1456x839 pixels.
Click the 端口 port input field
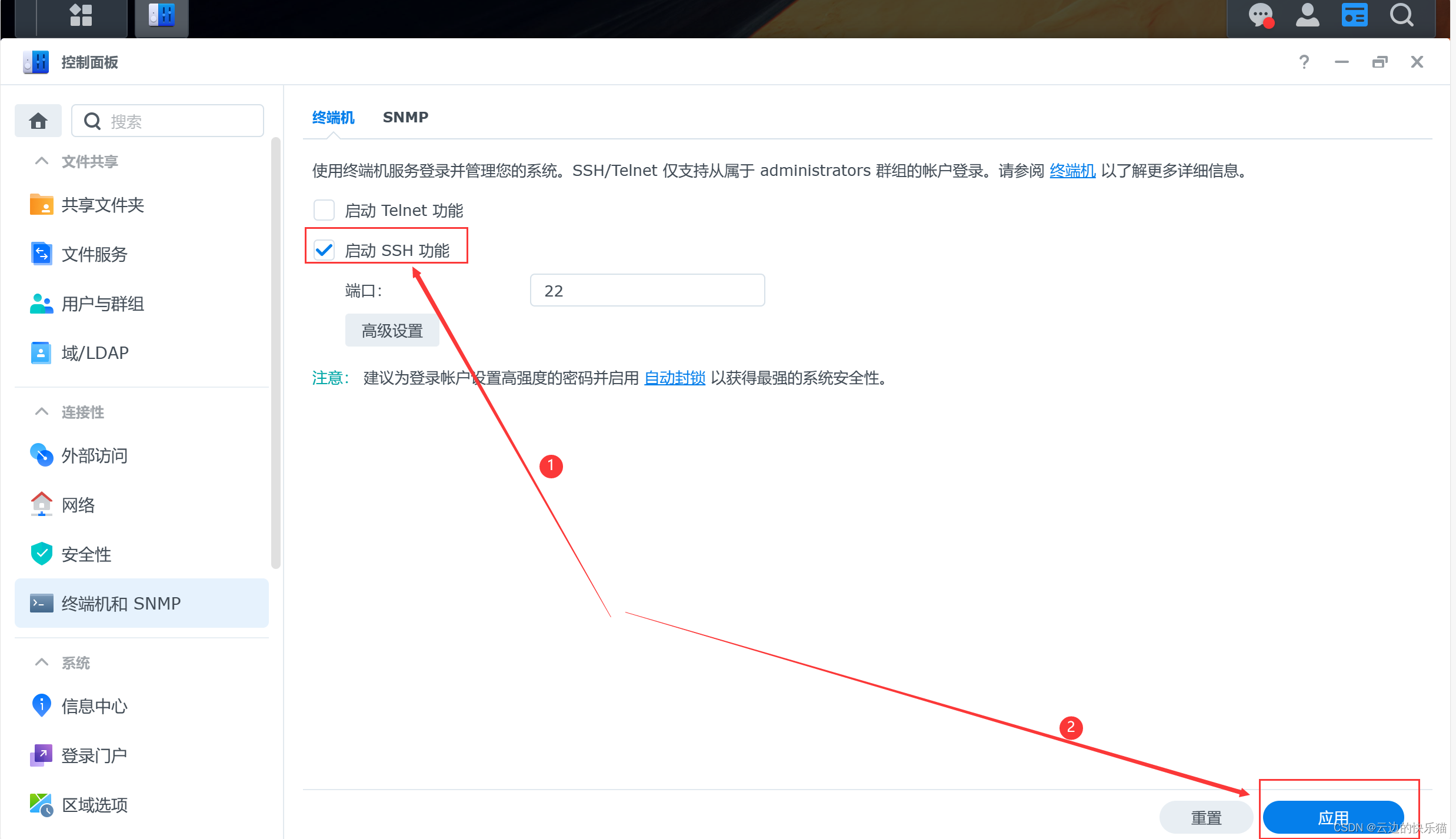pyautogui.click(x=647, y=290)
